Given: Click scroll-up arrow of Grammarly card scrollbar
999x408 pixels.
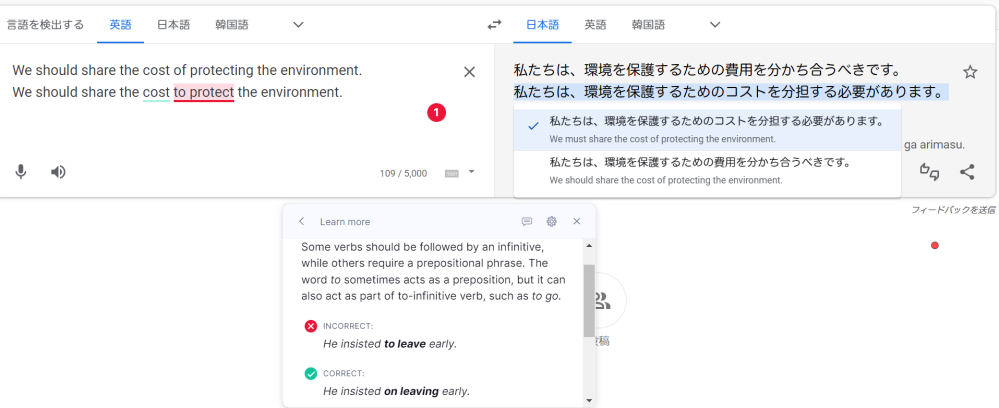Looking at the screenshot, I should (x=589, y=246).
